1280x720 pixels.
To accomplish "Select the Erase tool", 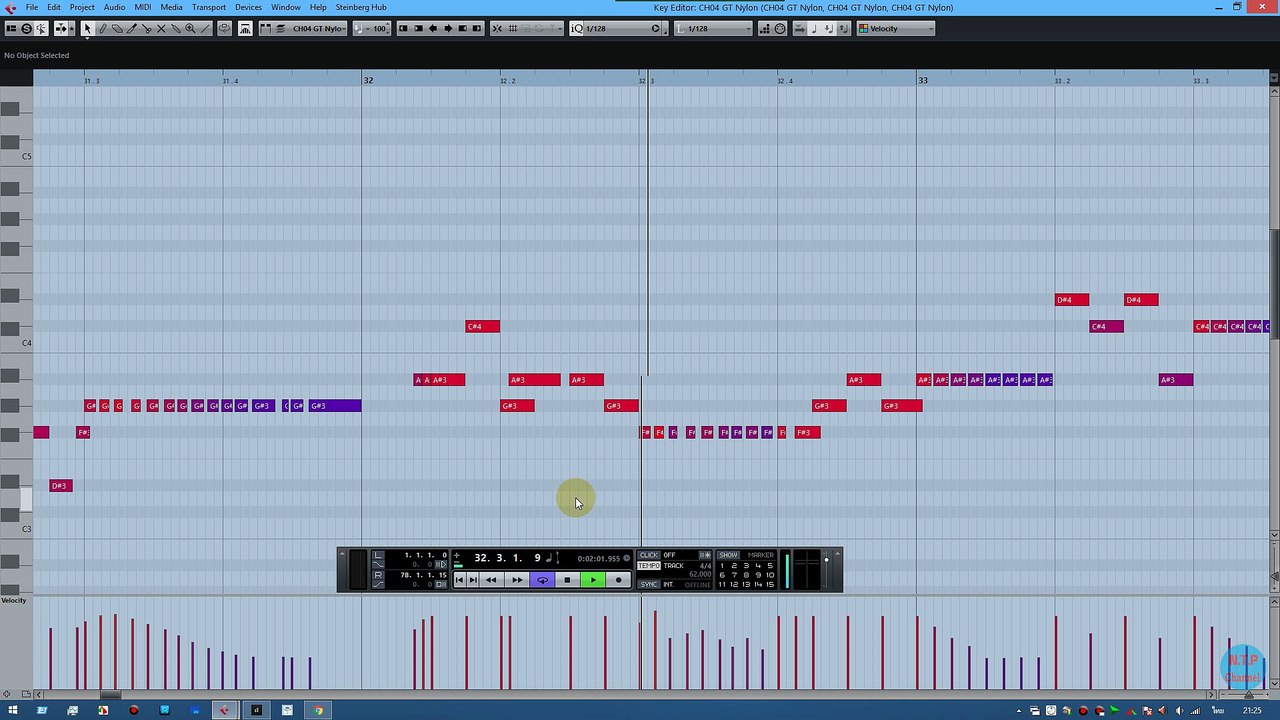I will 117,28.
